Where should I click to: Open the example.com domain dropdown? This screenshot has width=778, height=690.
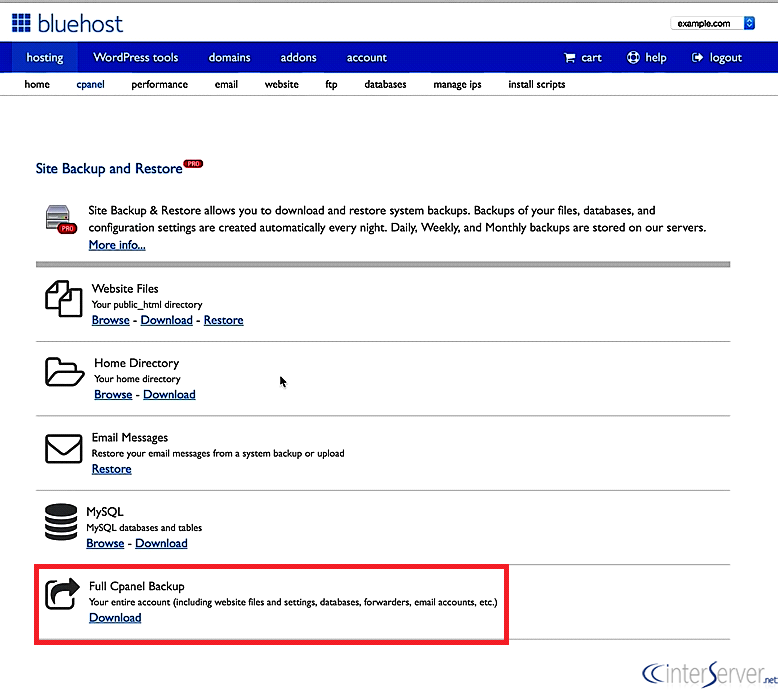[714, 23]
